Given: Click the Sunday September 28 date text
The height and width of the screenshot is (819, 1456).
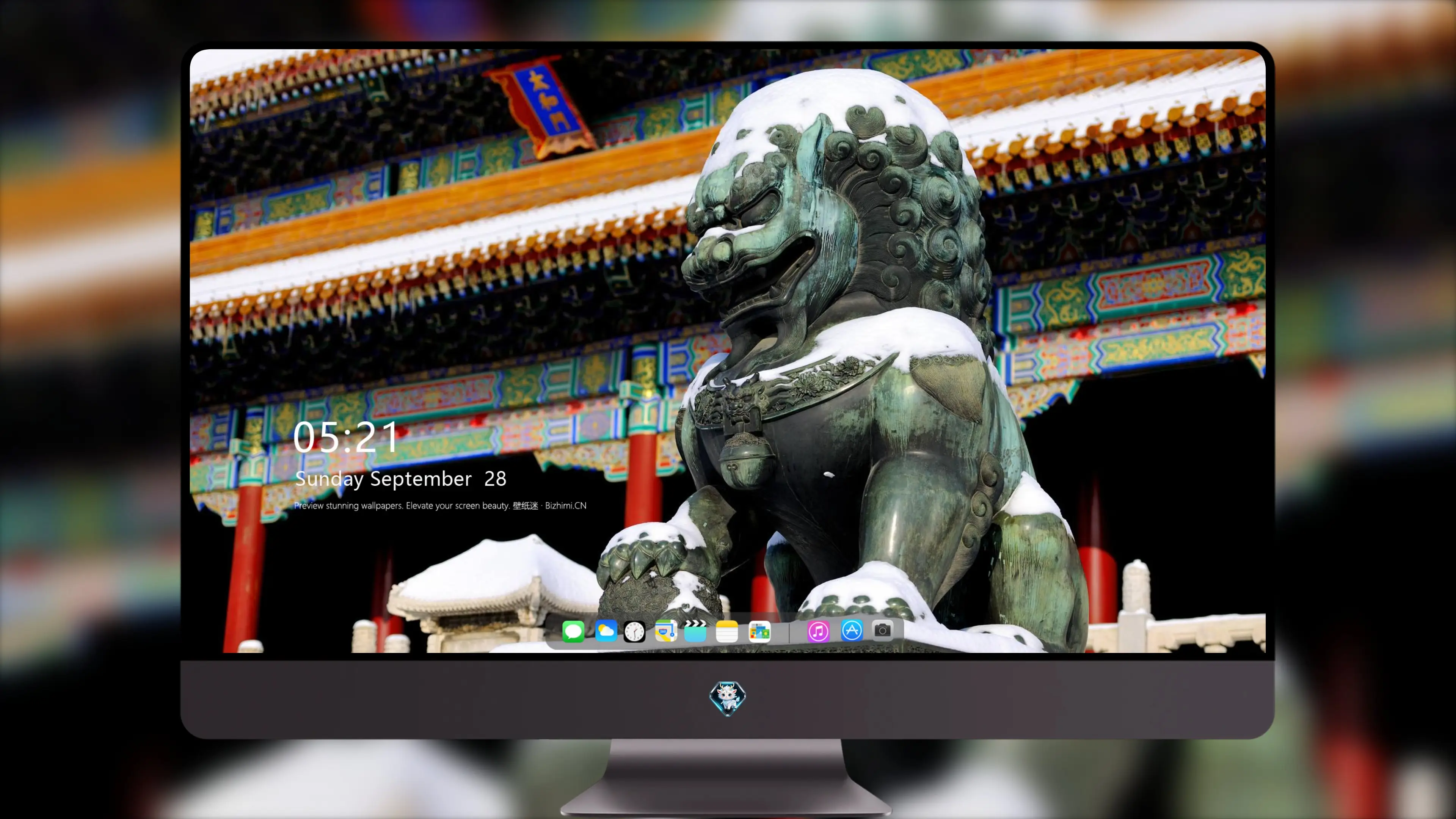Looking at the screenshot, I should [x=401, y=479].
